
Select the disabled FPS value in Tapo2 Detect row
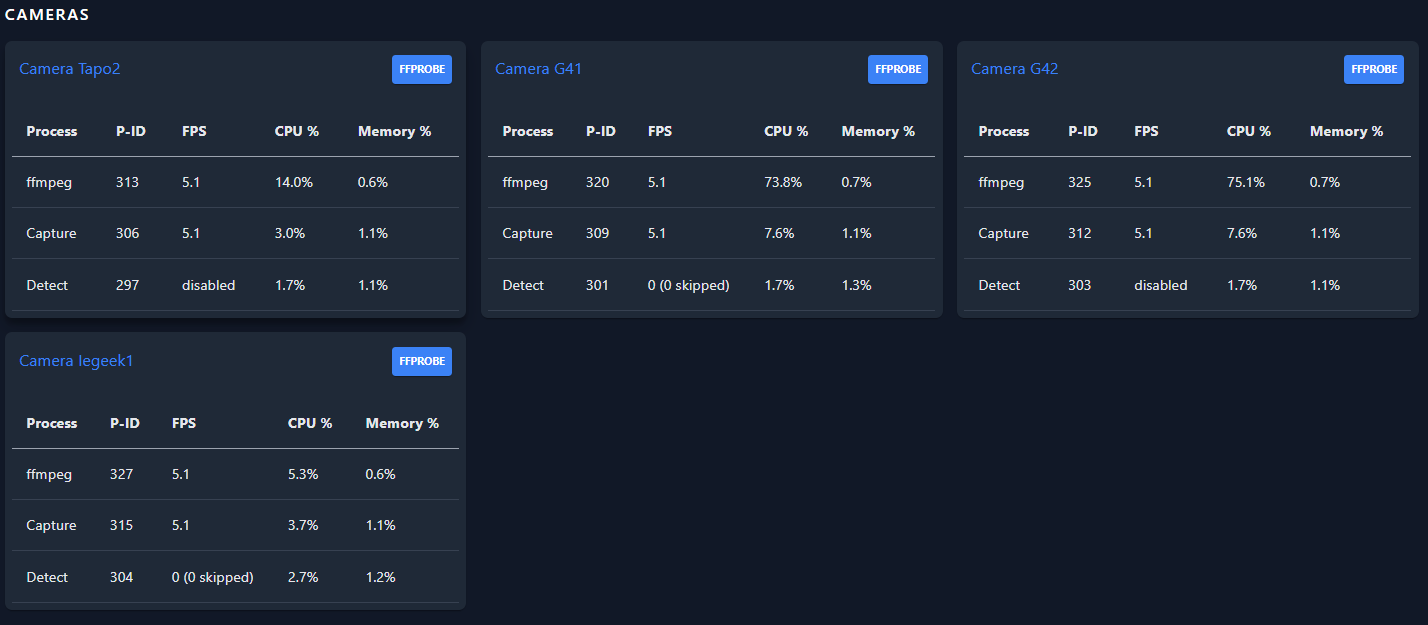click(209, 285)
